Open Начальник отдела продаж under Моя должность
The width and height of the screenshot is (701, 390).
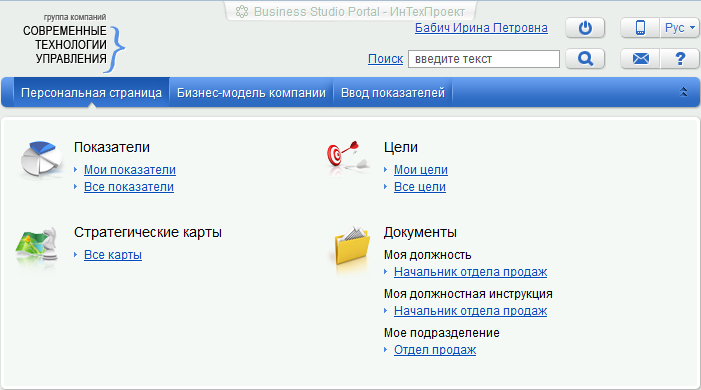[470, 272]
